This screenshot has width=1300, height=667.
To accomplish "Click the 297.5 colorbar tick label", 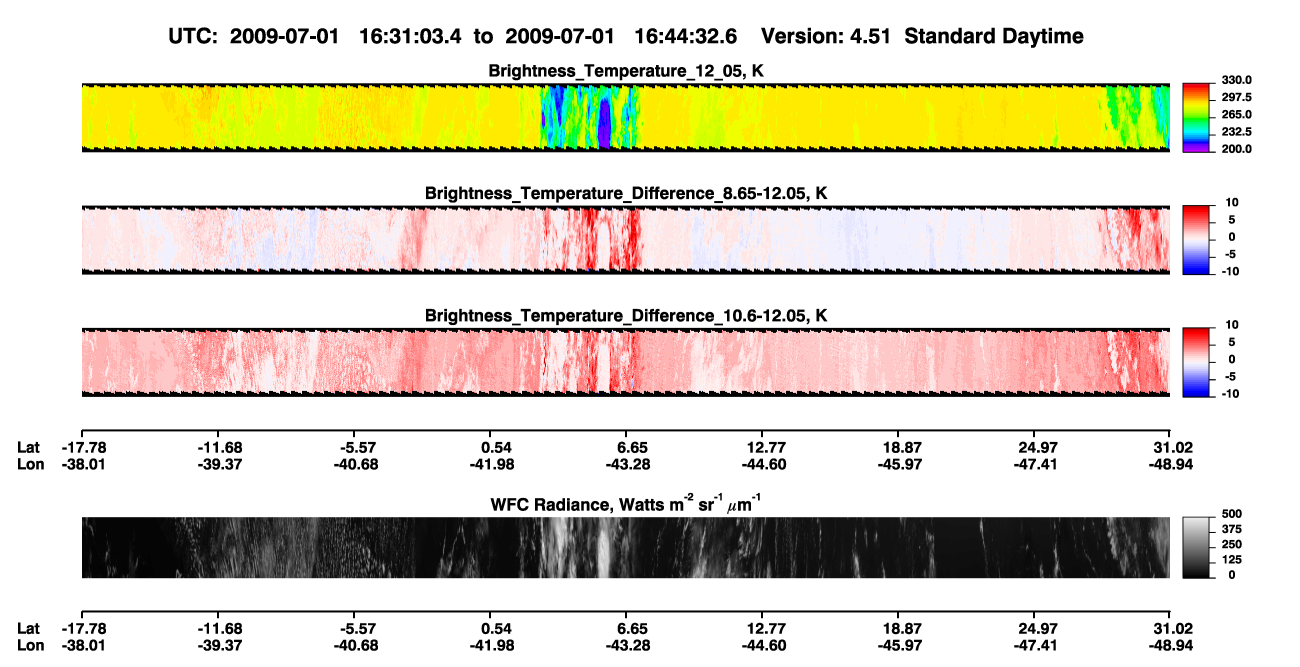I will coord(1238,98).
